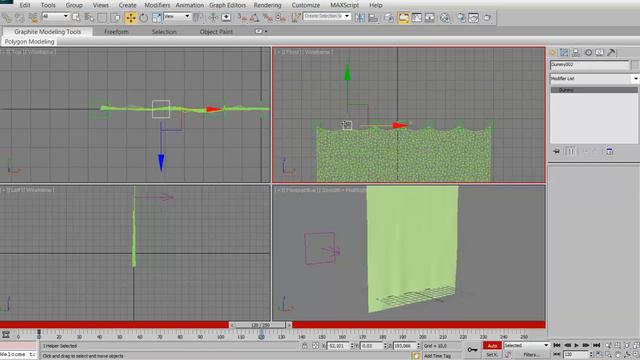Image resolution: width=640 pixels, height=360 pixels.
Task: Open the MAXScript menu
Action: [344, 5]
